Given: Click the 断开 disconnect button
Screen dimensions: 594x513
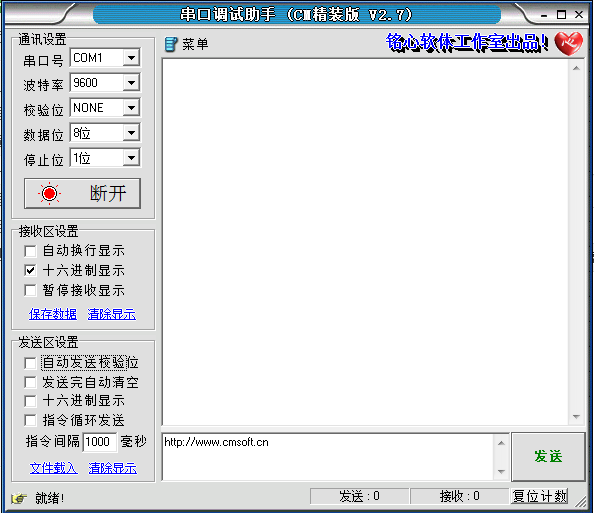Looking at the screenshot, I should (x=82, y=193).
